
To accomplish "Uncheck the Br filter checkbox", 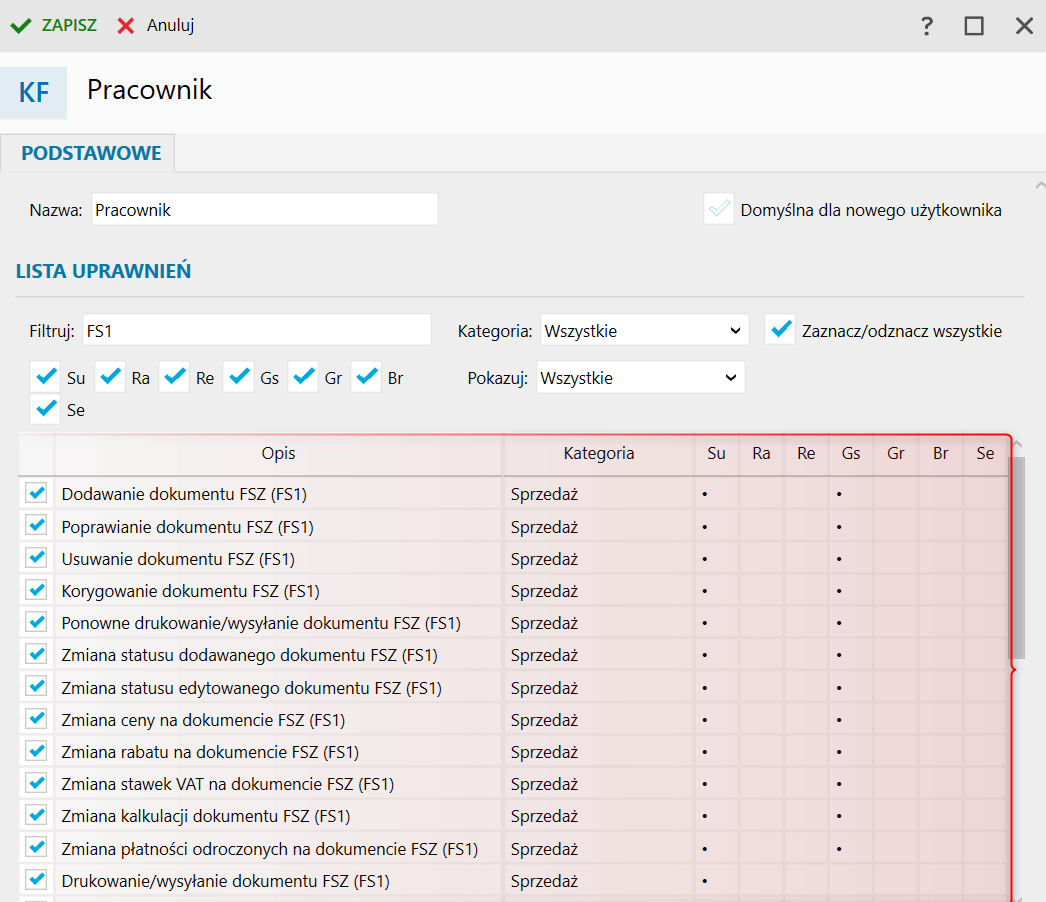I will [366, 377].
